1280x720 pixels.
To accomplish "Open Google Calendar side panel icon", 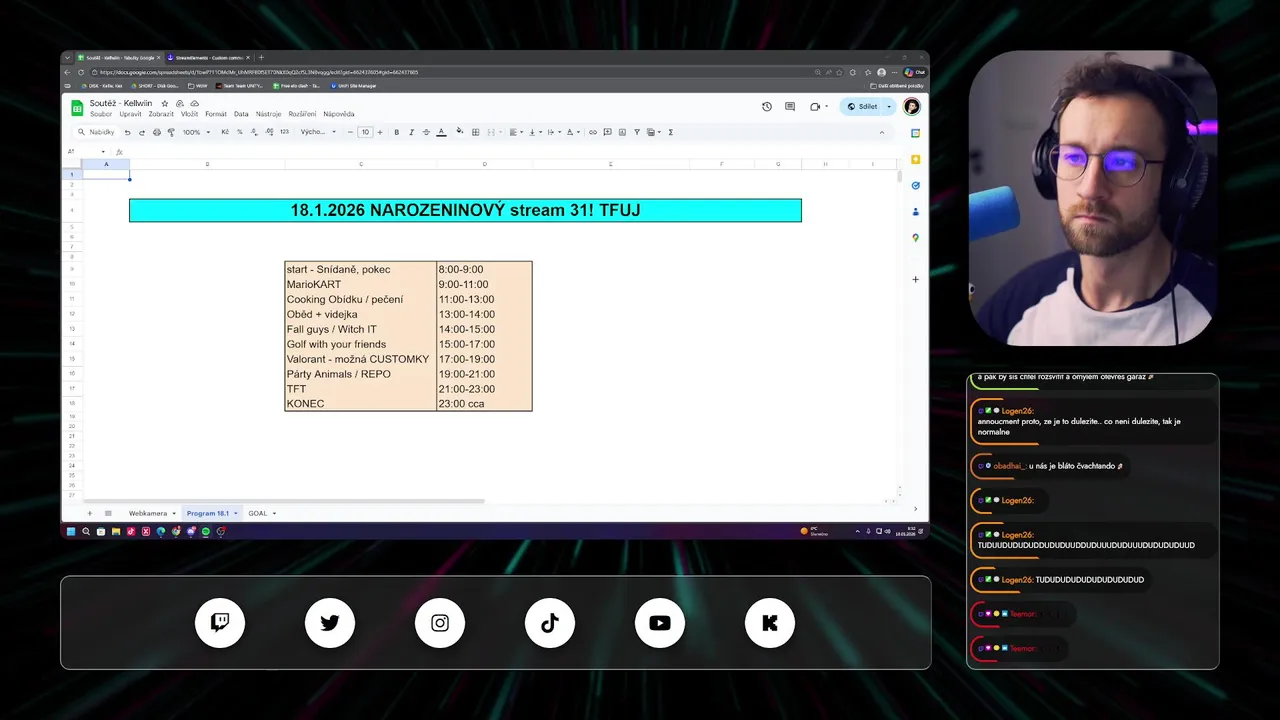I will click(915, 133).
